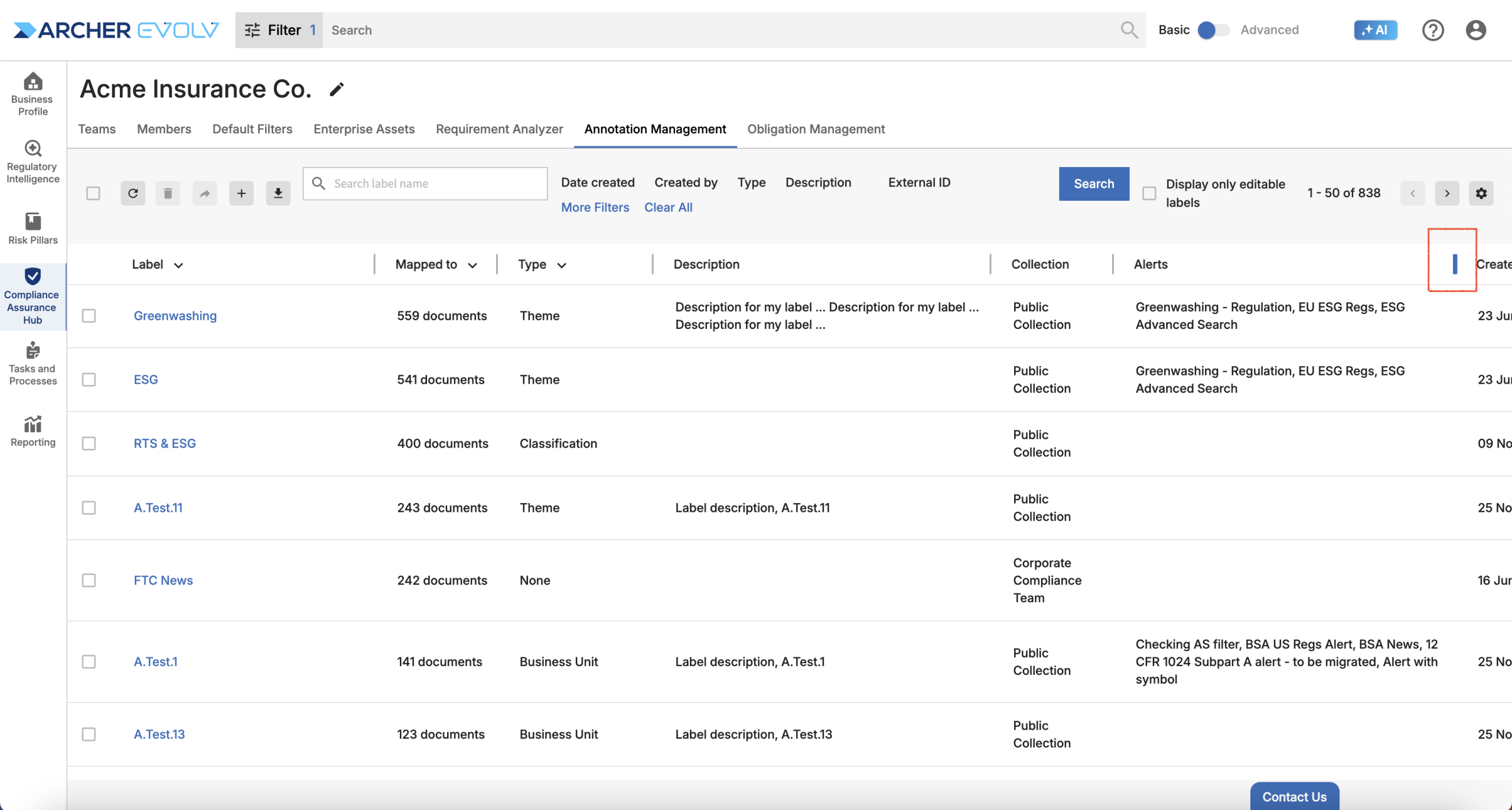Viewport: 1512px width, 810px height.
Task: Select the RTS & ESG row checkbox
Action: point(89,443)
